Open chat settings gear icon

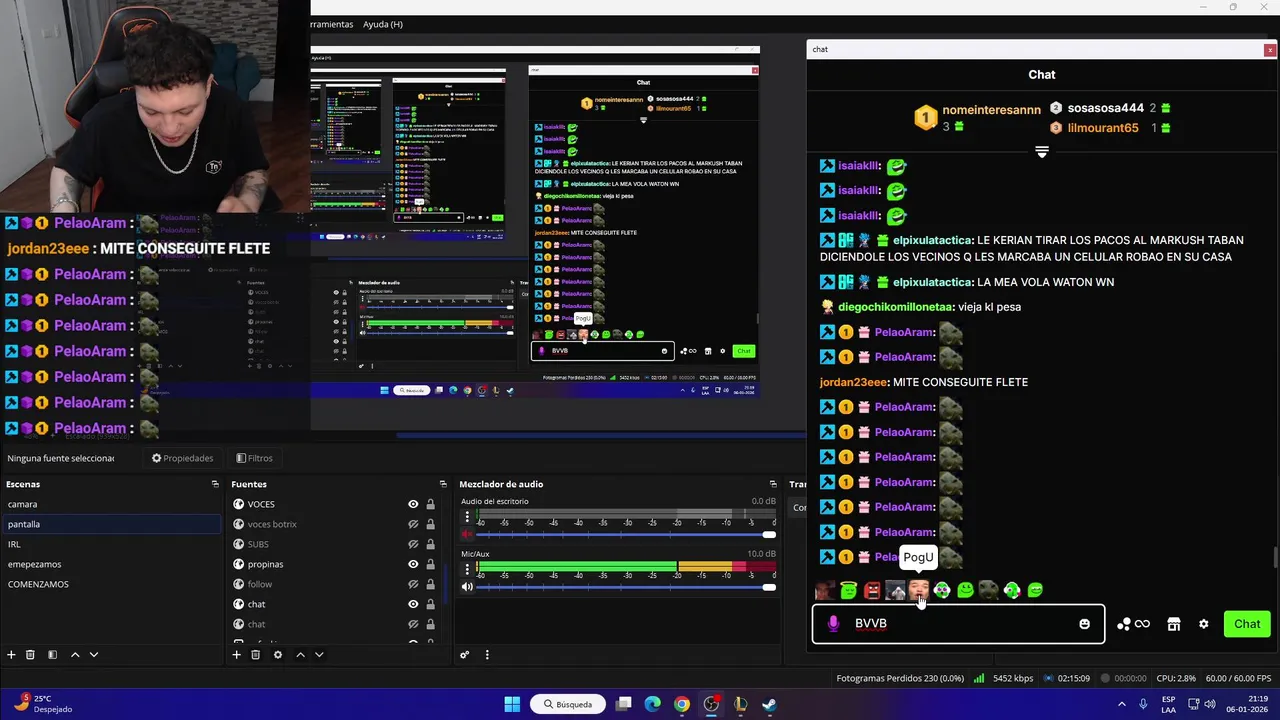point(1204,624)
